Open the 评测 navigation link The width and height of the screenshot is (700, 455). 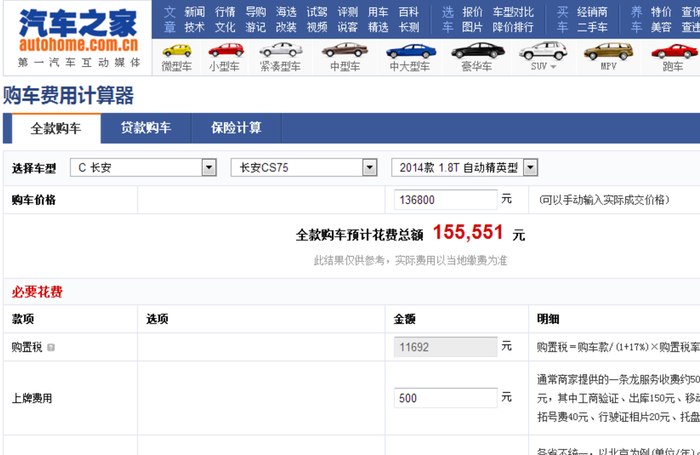[x=347, y=12]
